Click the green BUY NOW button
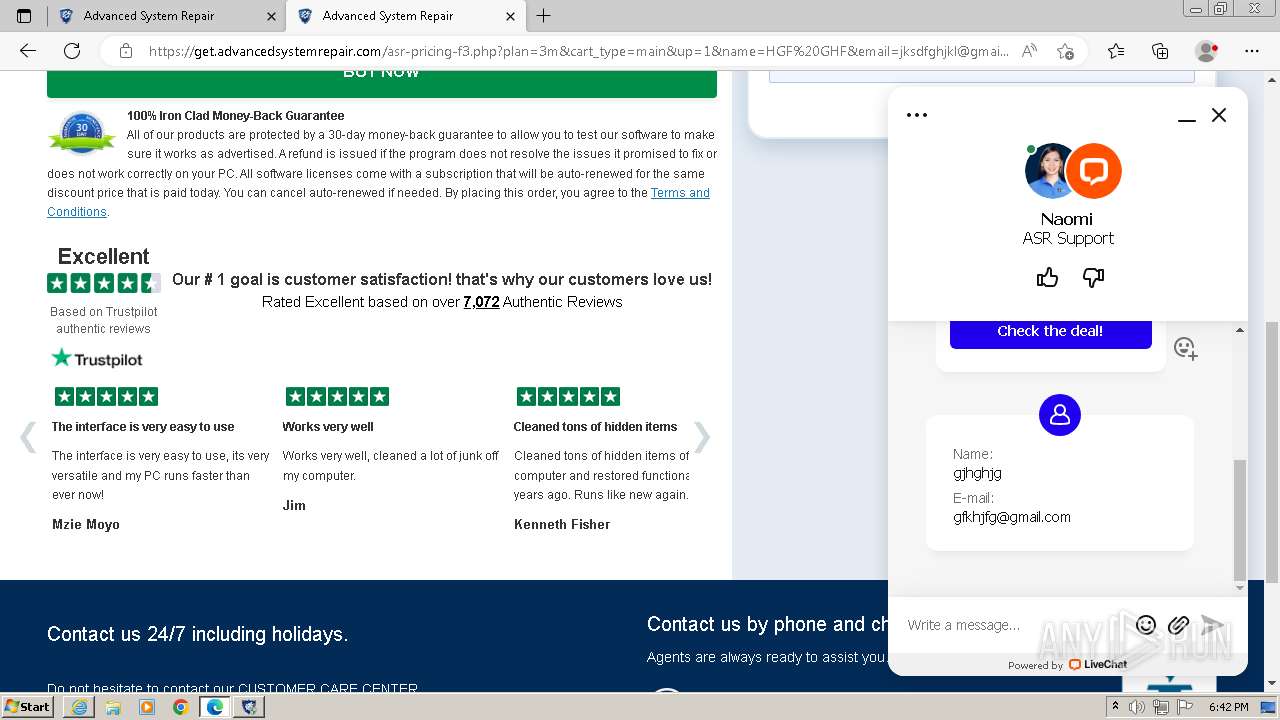The image size is (1280, 720). pyautogui.click(x=382, y=82)
